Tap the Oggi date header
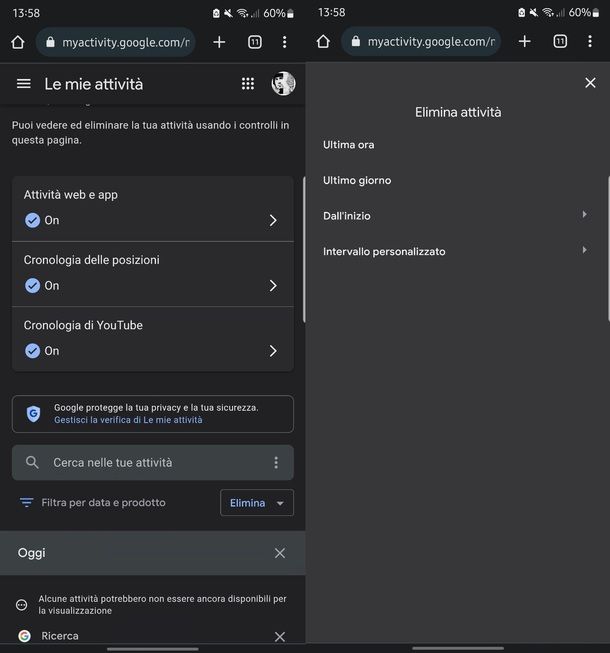 pyautogui.click(x=32, y=553)
